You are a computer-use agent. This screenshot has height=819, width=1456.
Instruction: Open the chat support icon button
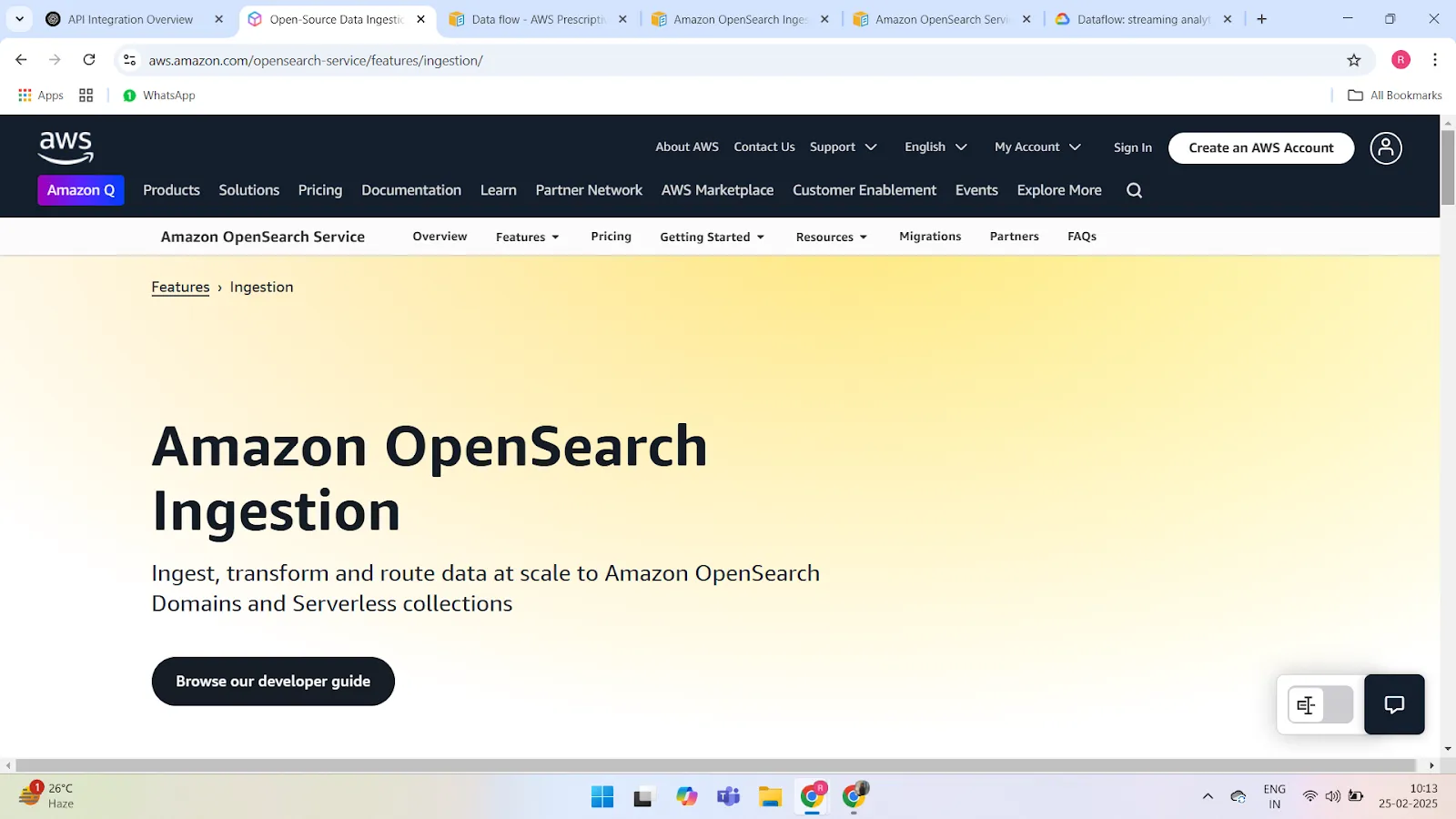point(1394,704)
